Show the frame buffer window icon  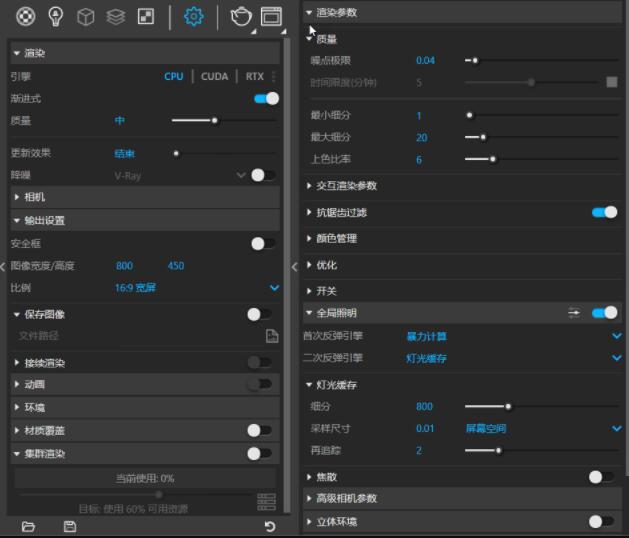pyautogui.click(x=271, y=16)
